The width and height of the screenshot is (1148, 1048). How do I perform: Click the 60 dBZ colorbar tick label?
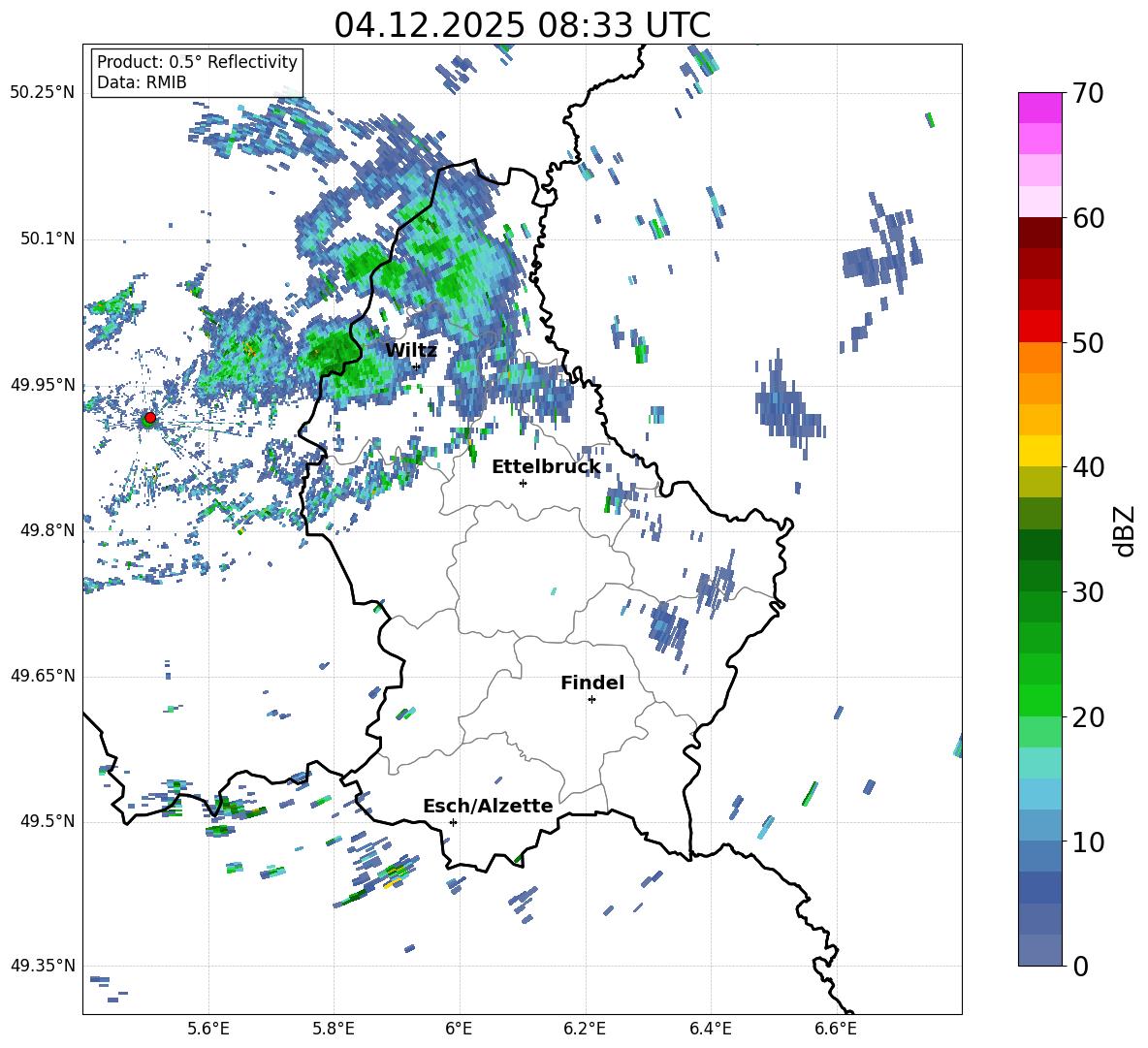coord(1088,218)
